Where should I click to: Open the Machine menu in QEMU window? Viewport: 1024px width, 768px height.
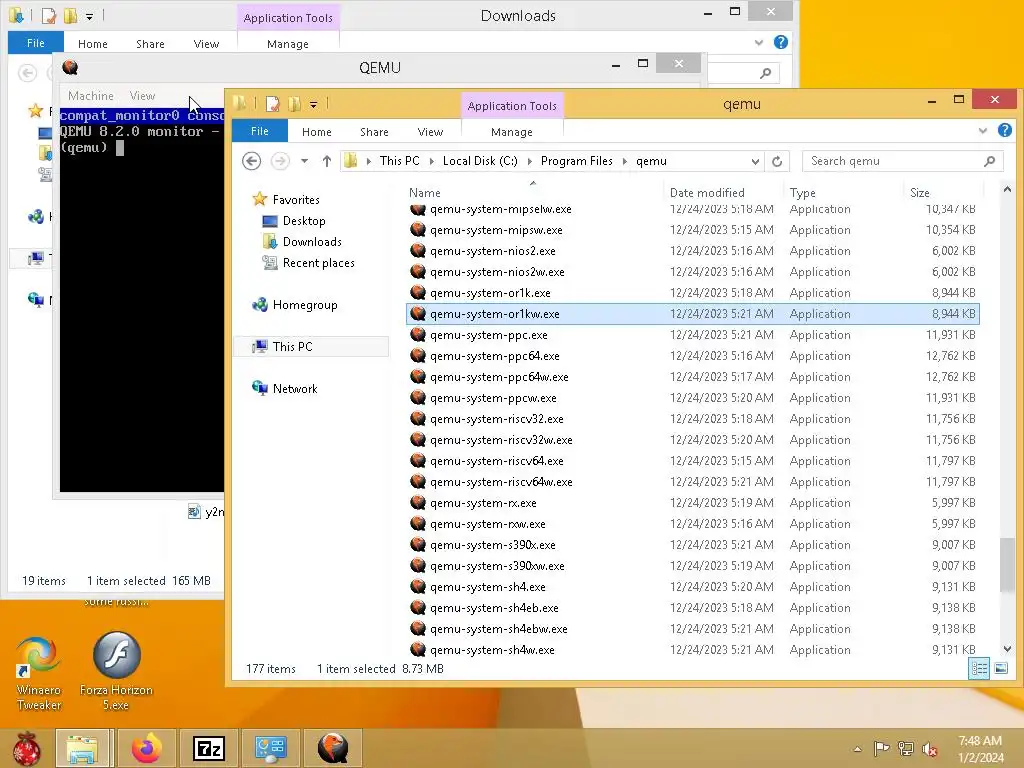(x=91, y=96)
